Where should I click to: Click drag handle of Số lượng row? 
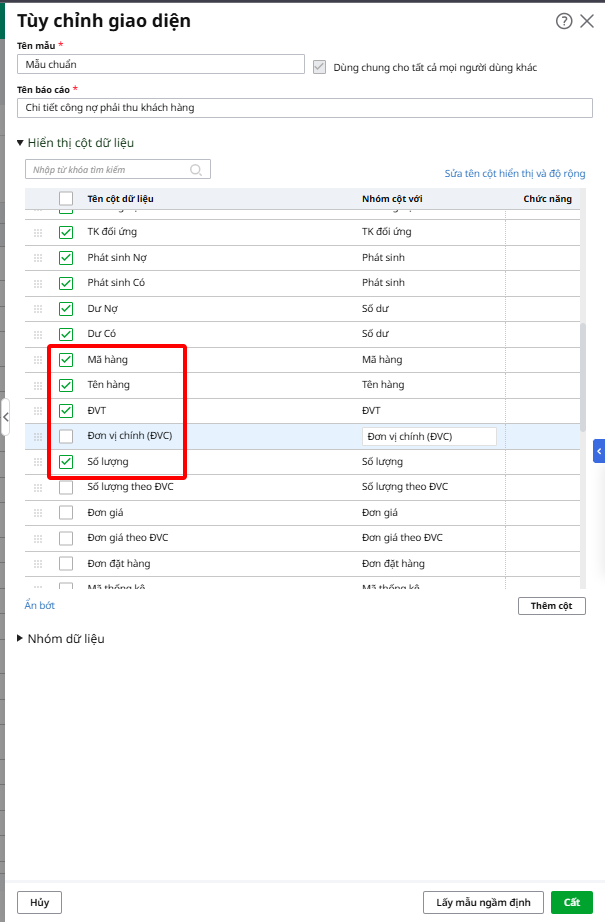coord(38,462)
